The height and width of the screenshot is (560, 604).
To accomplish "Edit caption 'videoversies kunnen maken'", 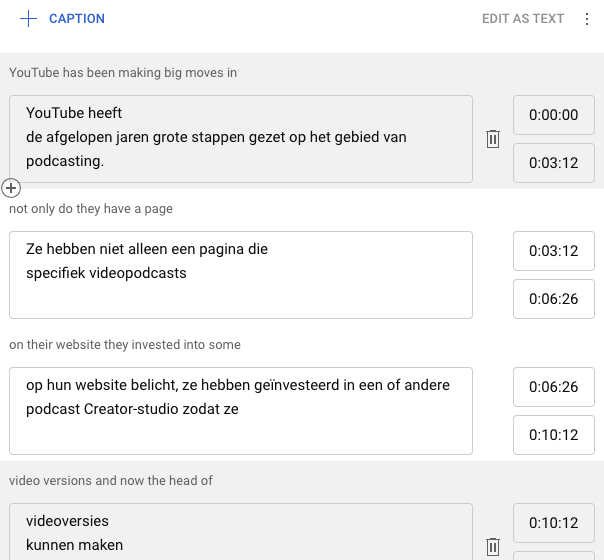I will point(241,532).
